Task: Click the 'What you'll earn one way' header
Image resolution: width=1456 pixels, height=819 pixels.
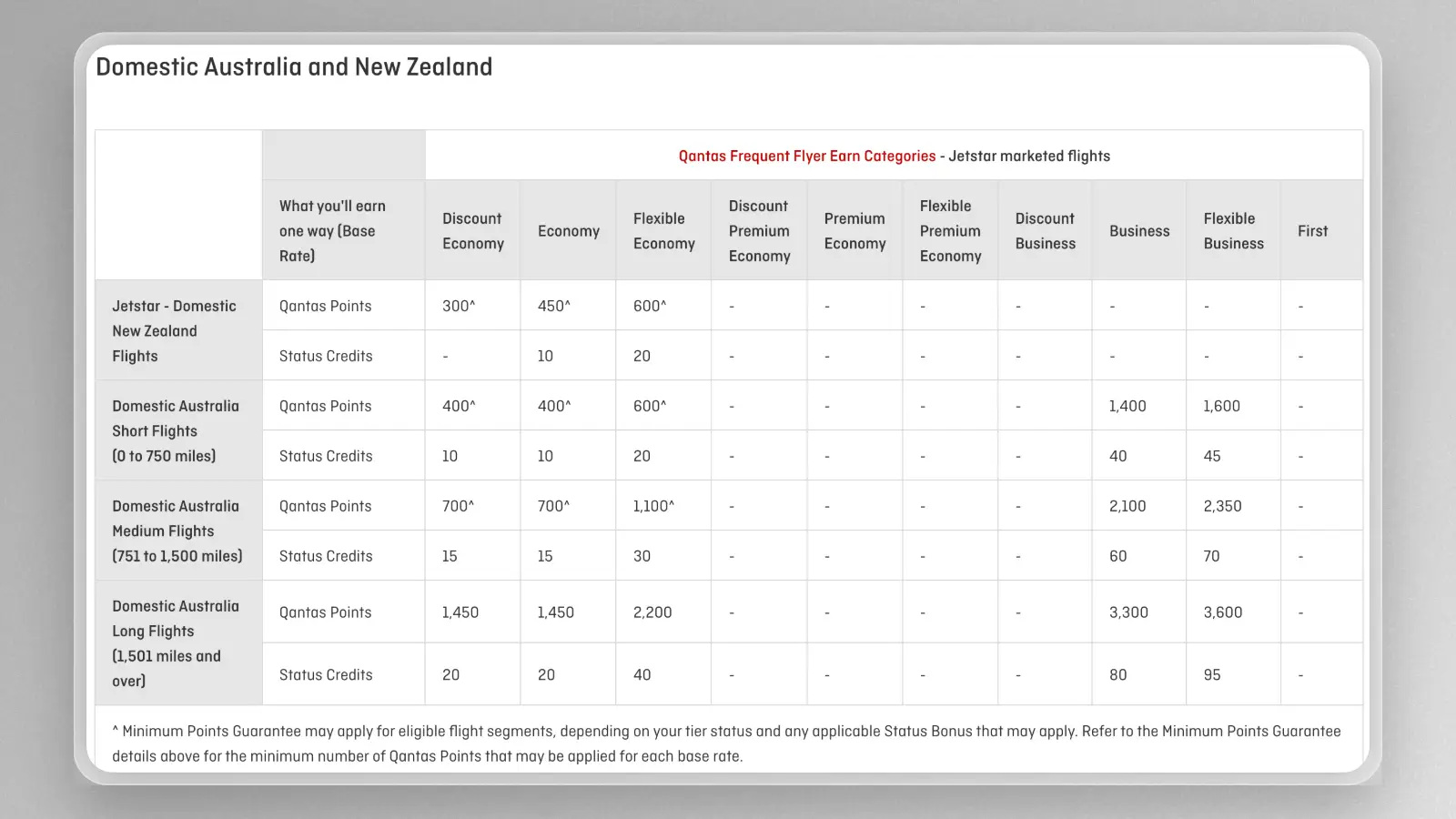Action: 343,230
